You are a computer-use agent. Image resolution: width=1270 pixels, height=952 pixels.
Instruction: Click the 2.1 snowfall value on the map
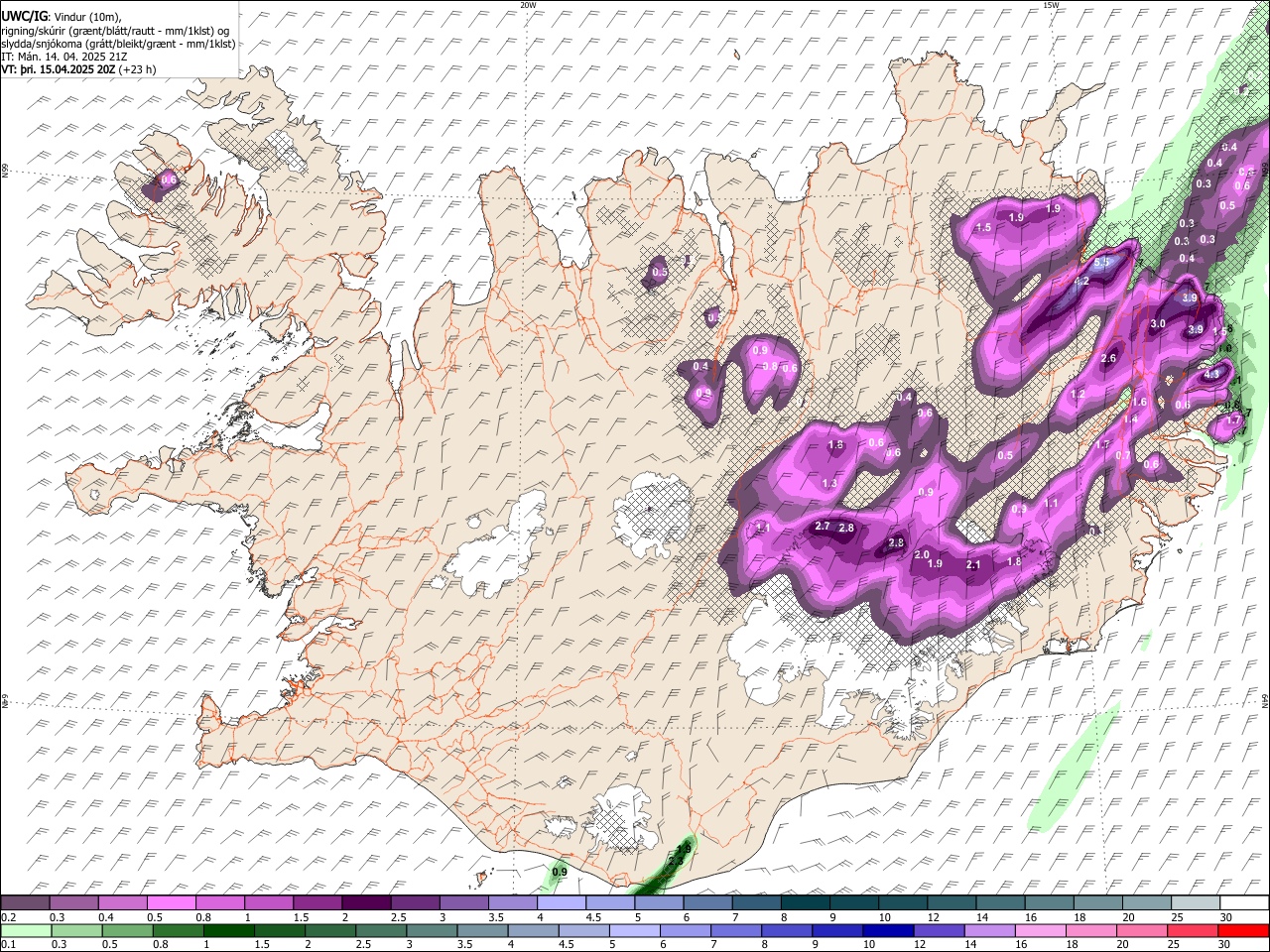(x=973, y=565)
